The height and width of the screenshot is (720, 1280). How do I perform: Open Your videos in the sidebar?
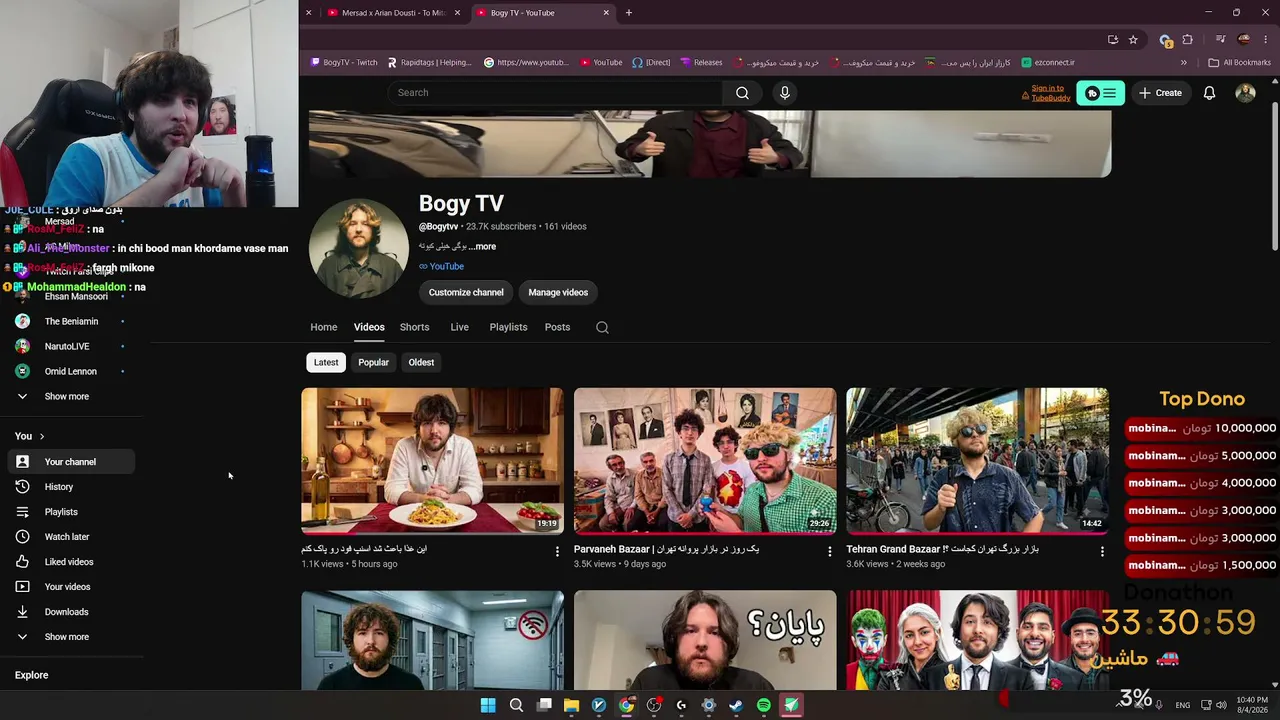[71, 587]
